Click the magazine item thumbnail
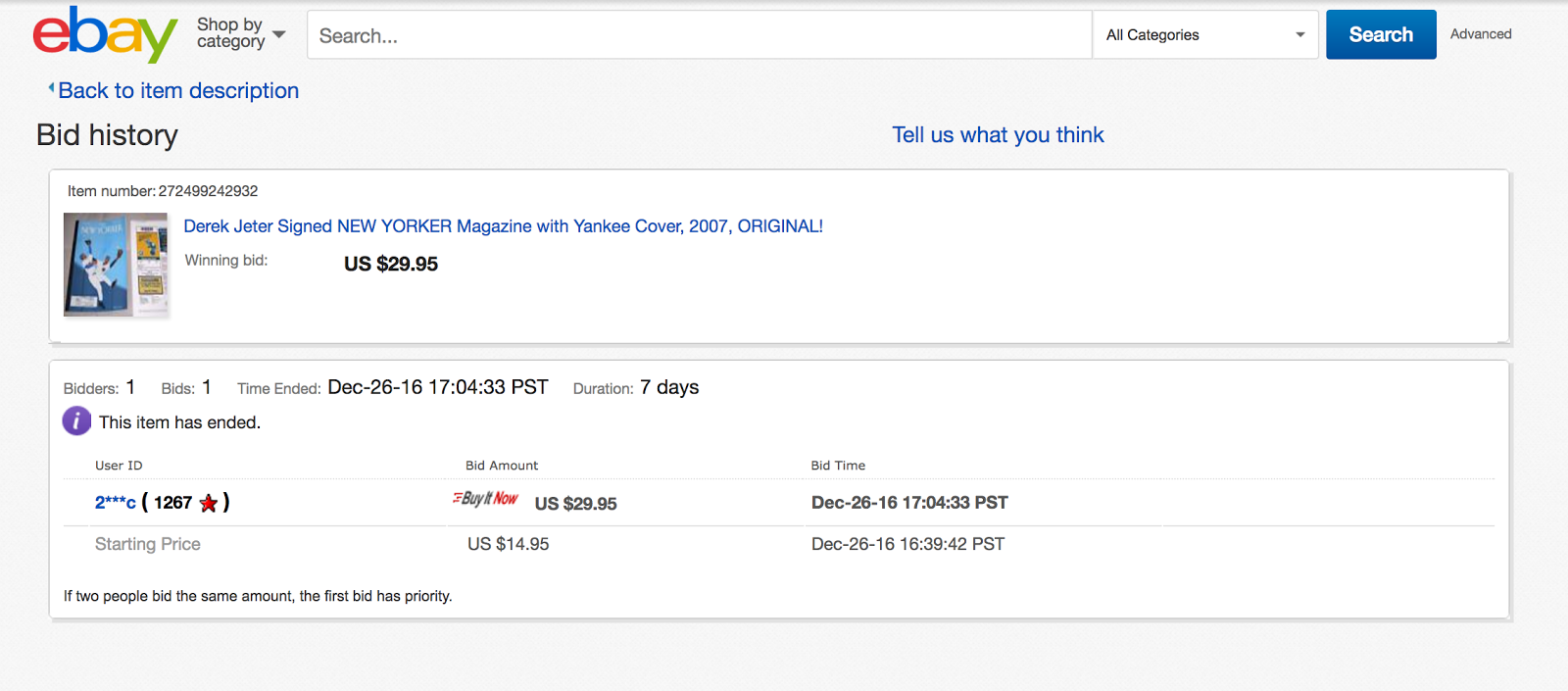The image size is (1568, 691). pyautogui.click(x=116, y=265)
